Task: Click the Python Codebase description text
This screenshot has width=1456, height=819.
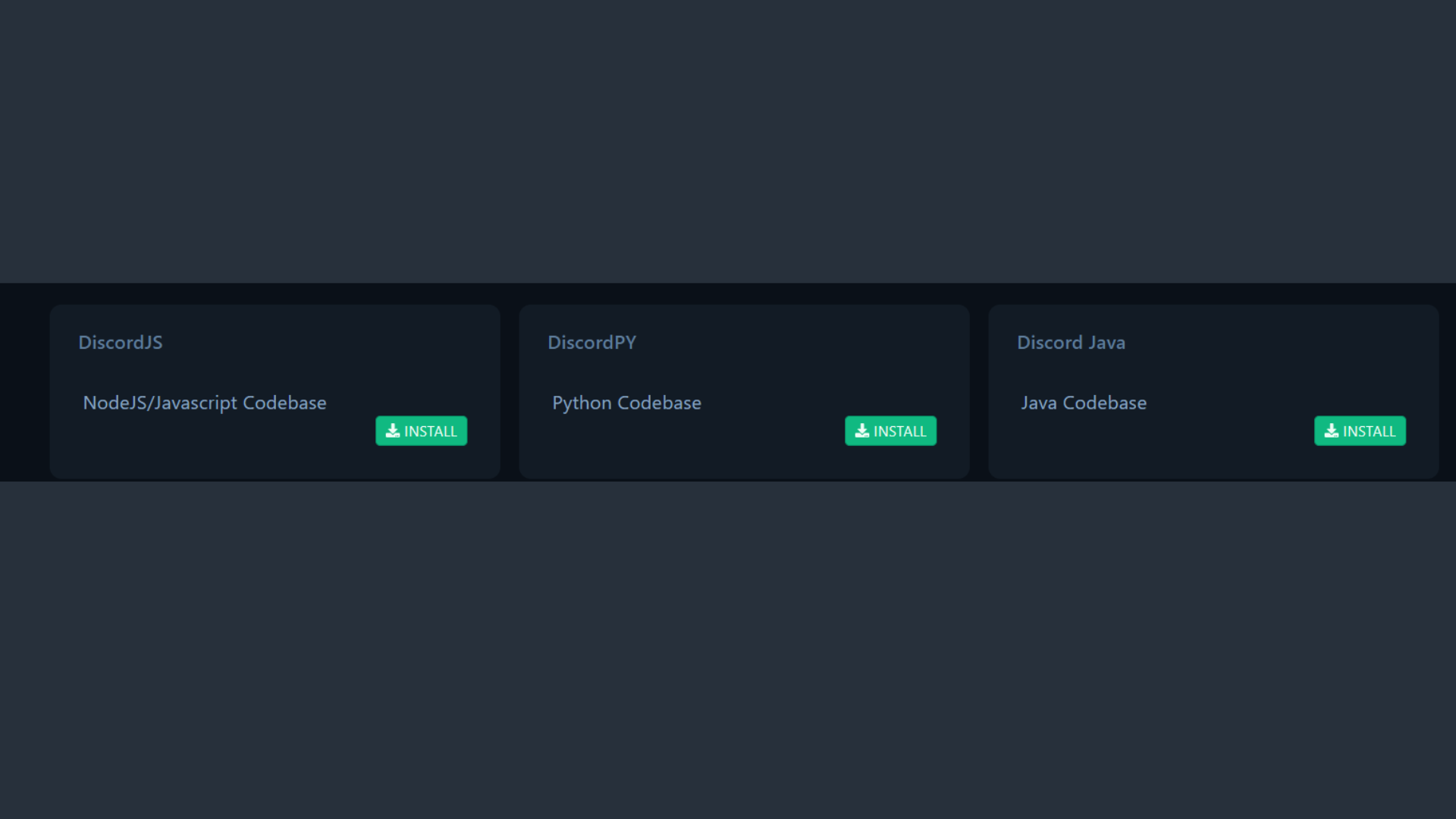Action: 626,403
